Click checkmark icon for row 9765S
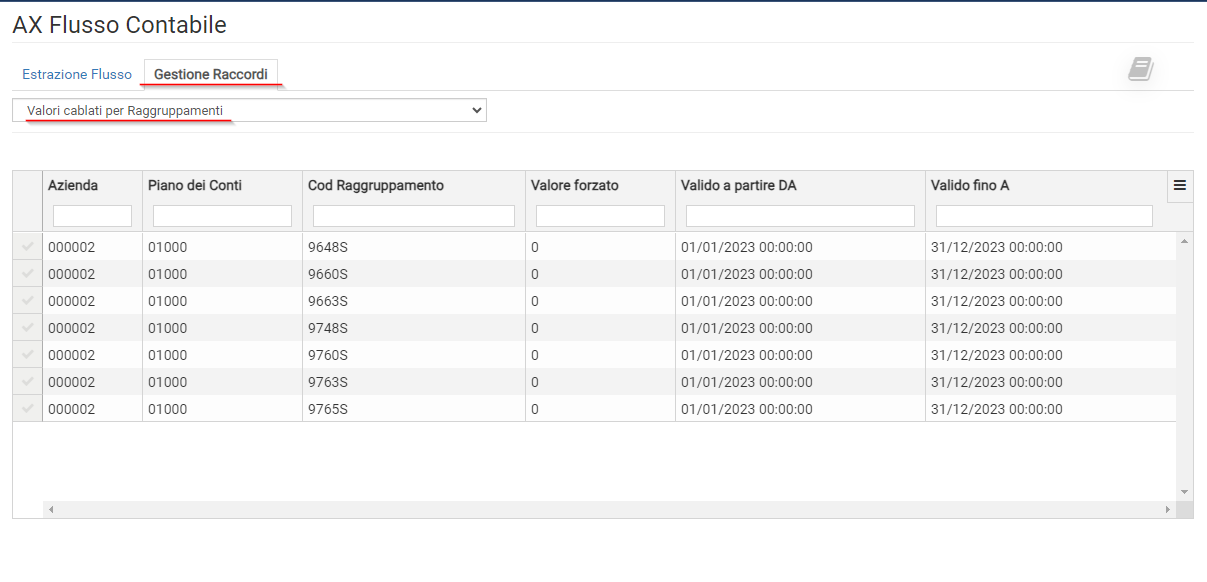 click(28, 408)
